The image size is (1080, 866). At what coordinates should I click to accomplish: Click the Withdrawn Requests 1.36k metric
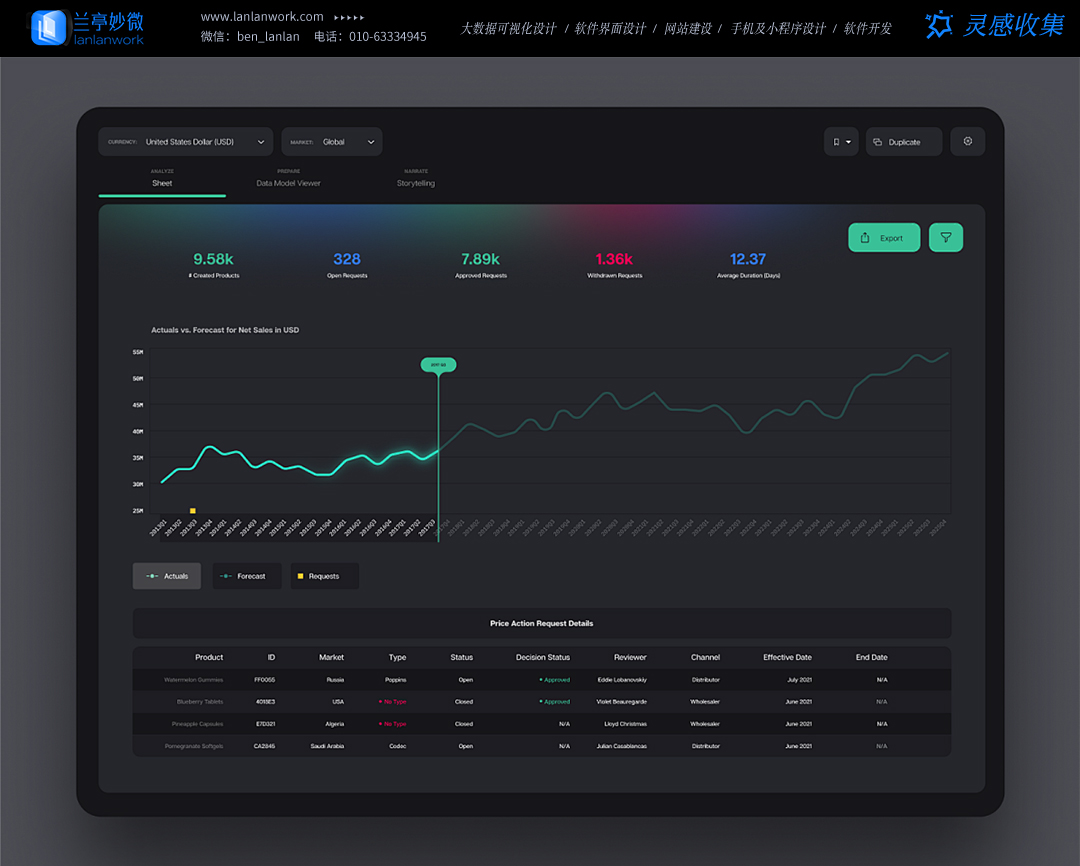pyautogui.click(x=614, y=260)
